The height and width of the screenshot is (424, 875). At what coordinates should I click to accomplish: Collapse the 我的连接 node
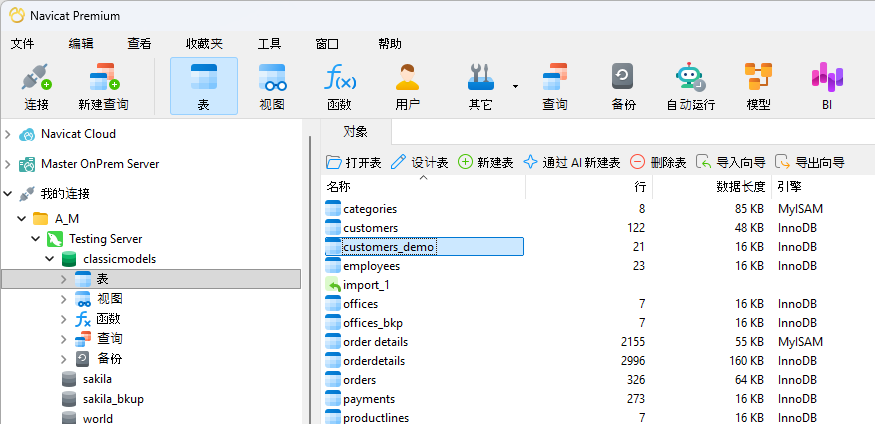tap(8, 194)
